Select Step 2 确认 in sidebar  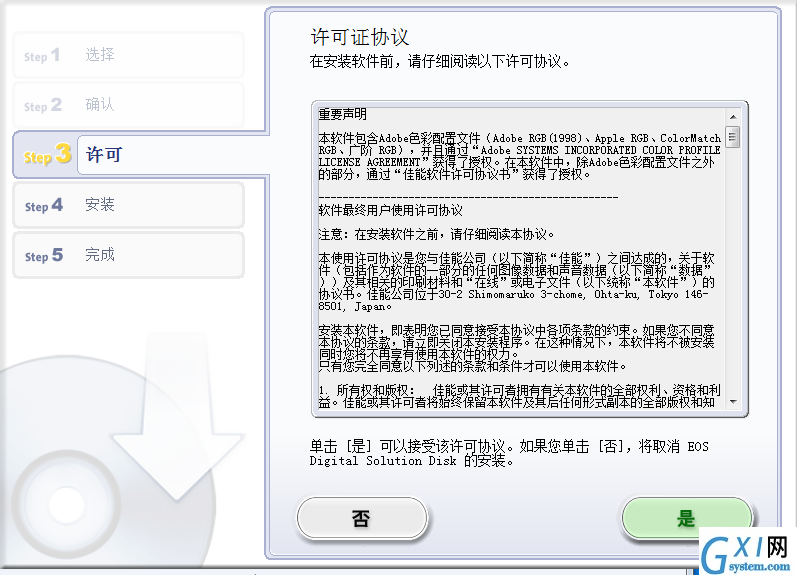coord(128,105)
